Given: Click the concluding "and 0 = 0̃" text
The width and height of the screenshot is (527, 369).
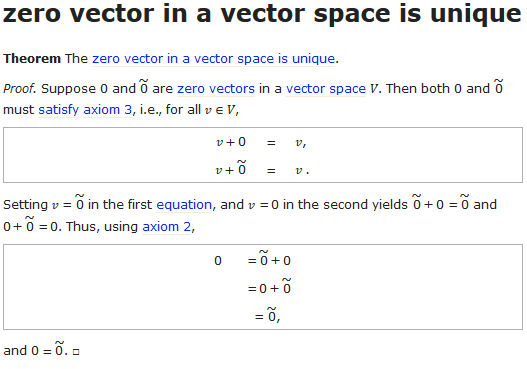Looking at the screenshot, I should pyautogui.click(x=36, y=350).
